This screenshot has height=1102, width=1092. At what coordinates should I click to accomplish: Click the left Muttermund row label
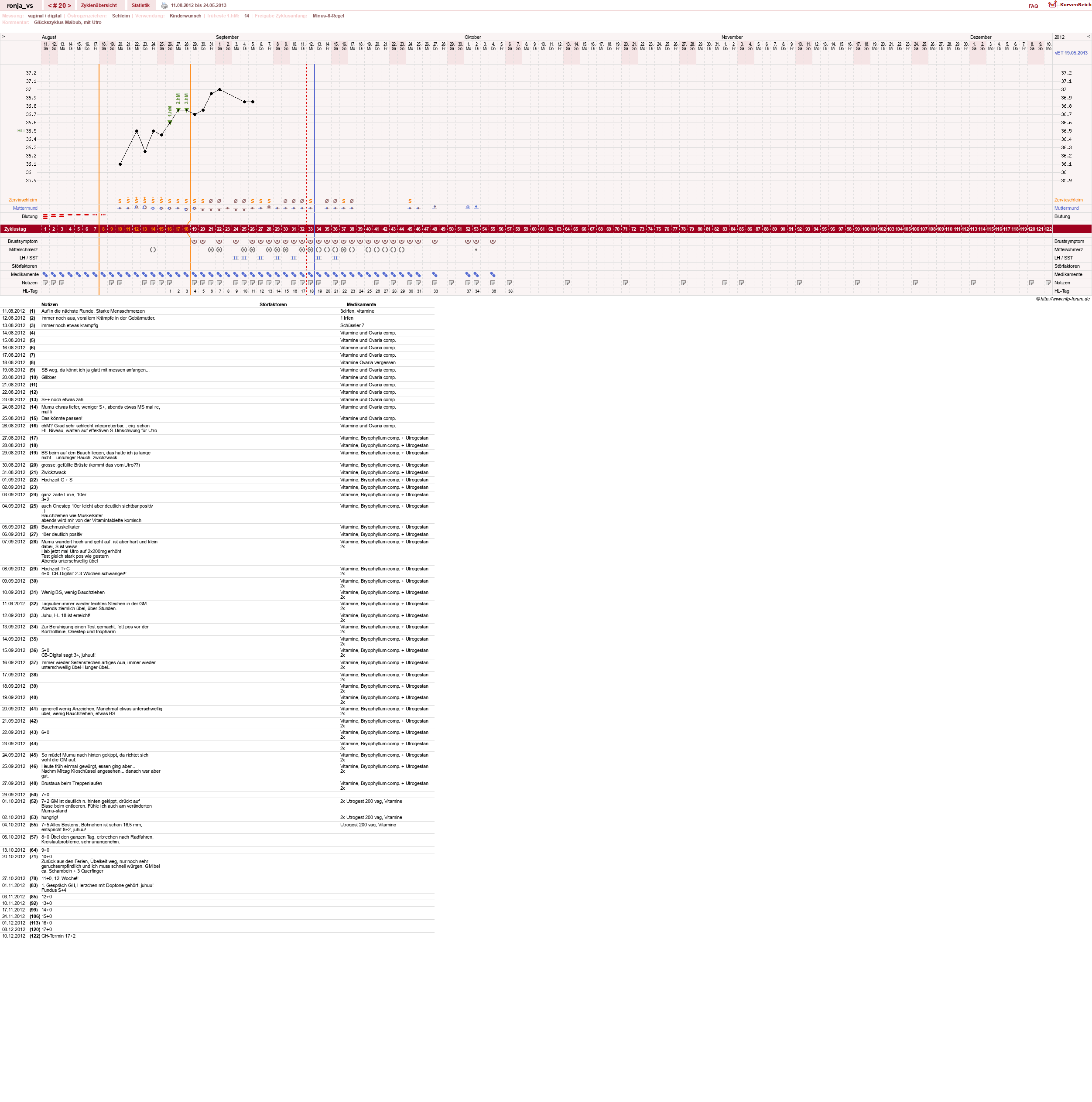pos(25,208)
